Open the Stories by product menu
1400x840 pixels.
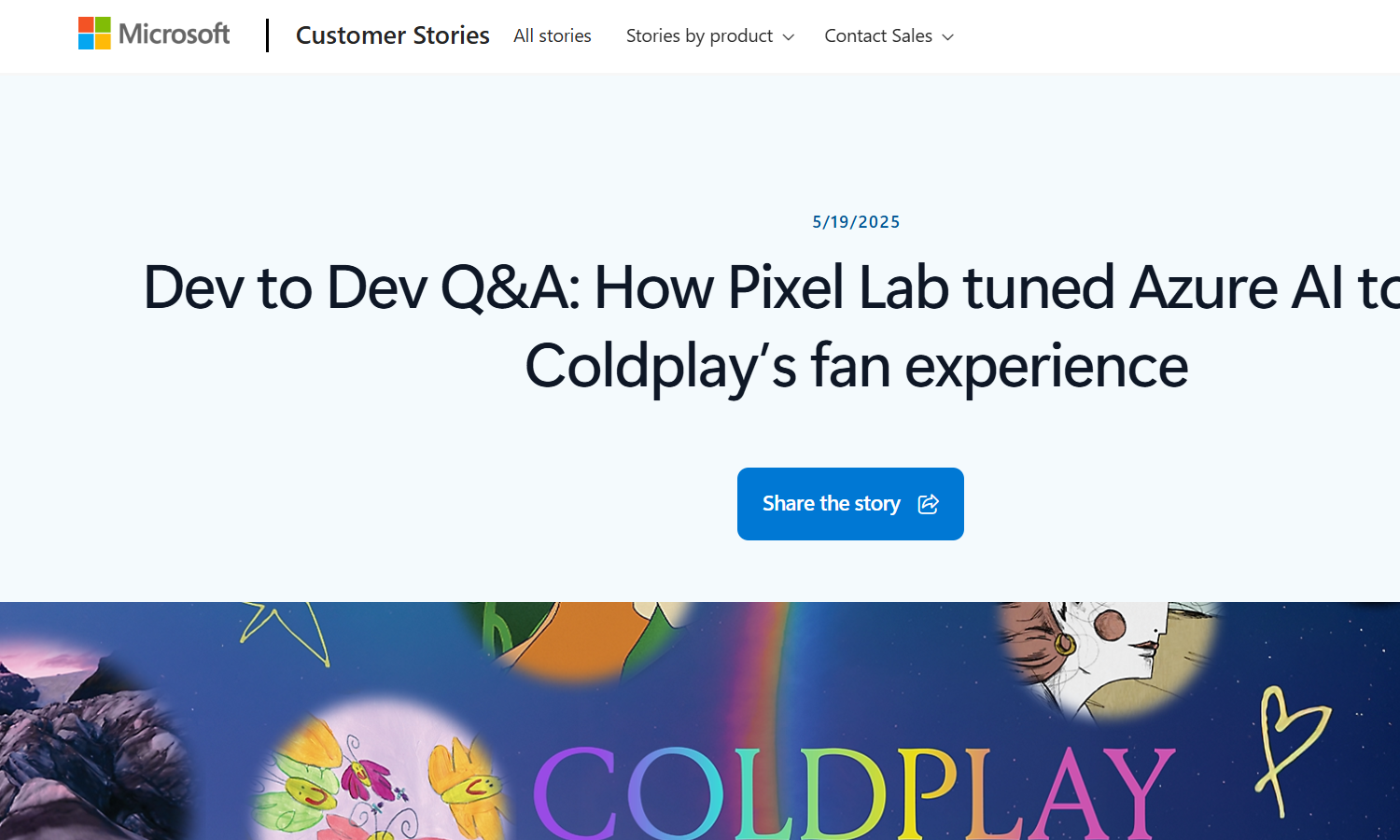(x=699, y=35)
